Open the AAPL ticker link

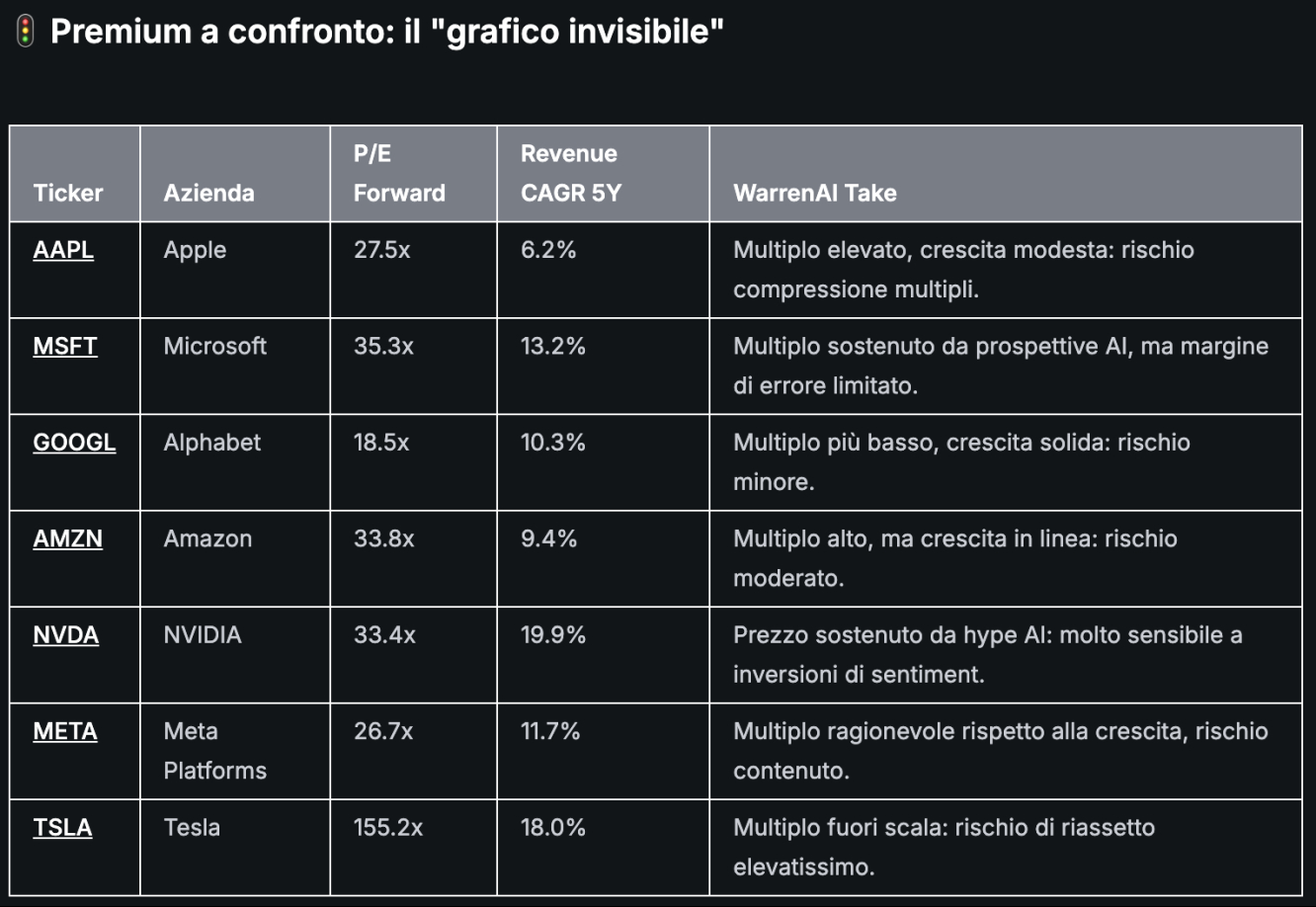(63, 250)
